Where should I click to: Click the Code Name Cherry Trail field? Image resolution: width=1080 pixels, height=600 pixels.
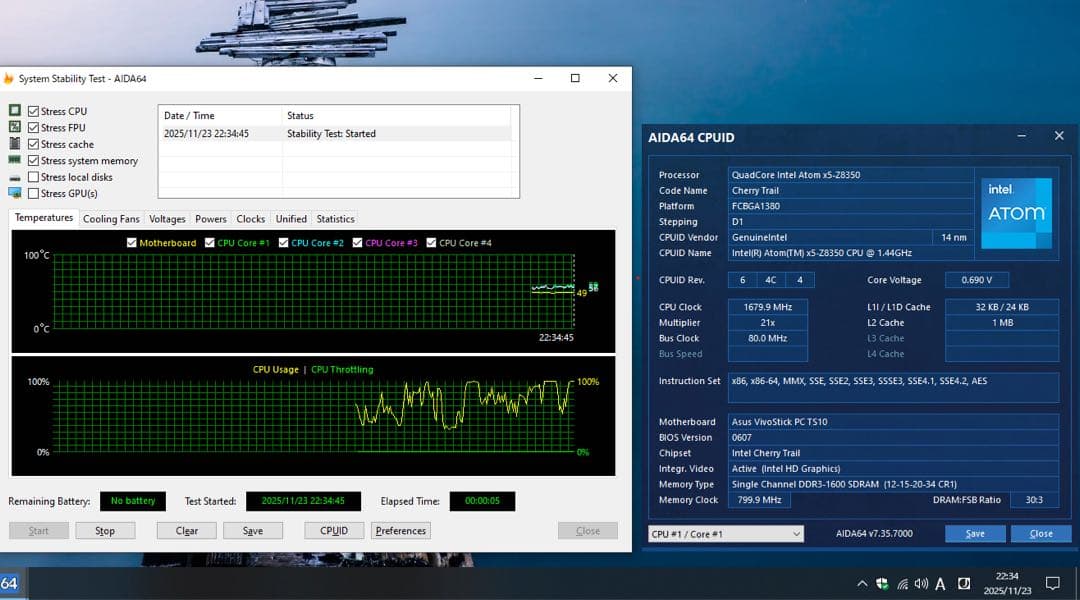coord(851,191)
